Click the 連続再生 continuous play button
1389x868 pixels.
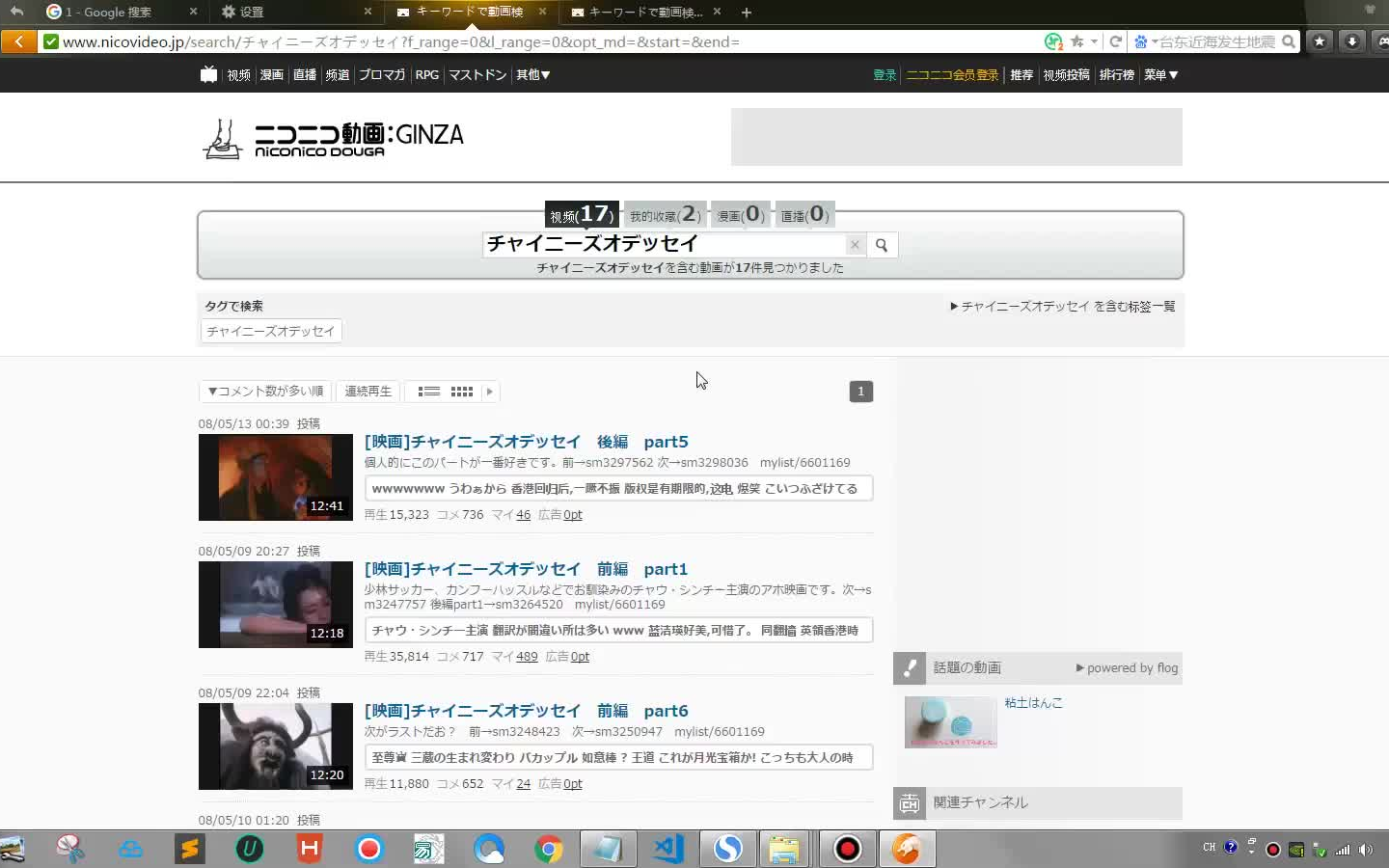coord(368,392)
